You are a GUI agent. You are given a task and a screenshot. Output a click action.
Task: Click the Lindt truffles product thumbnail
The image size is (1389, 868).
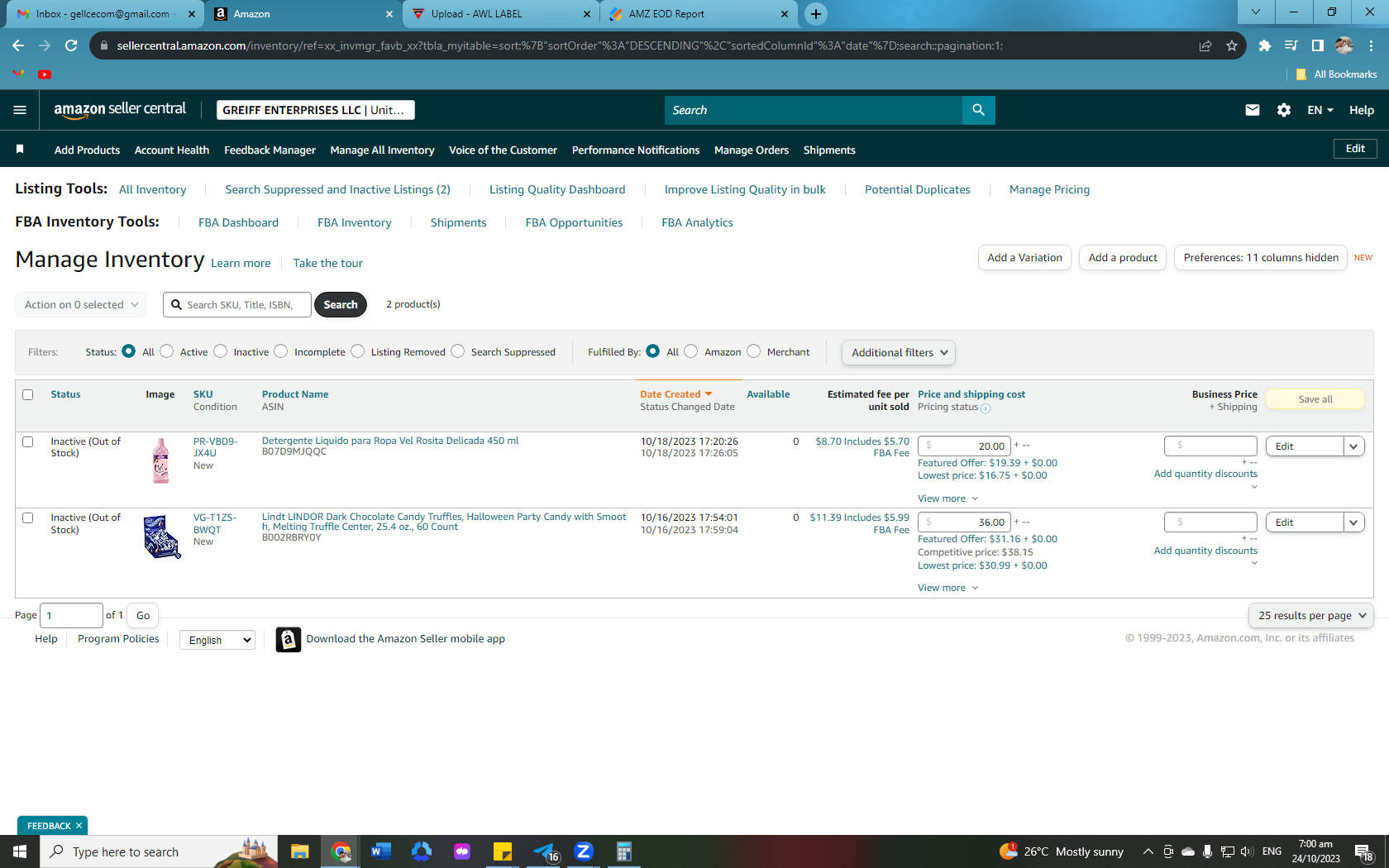tap(161, 537)
